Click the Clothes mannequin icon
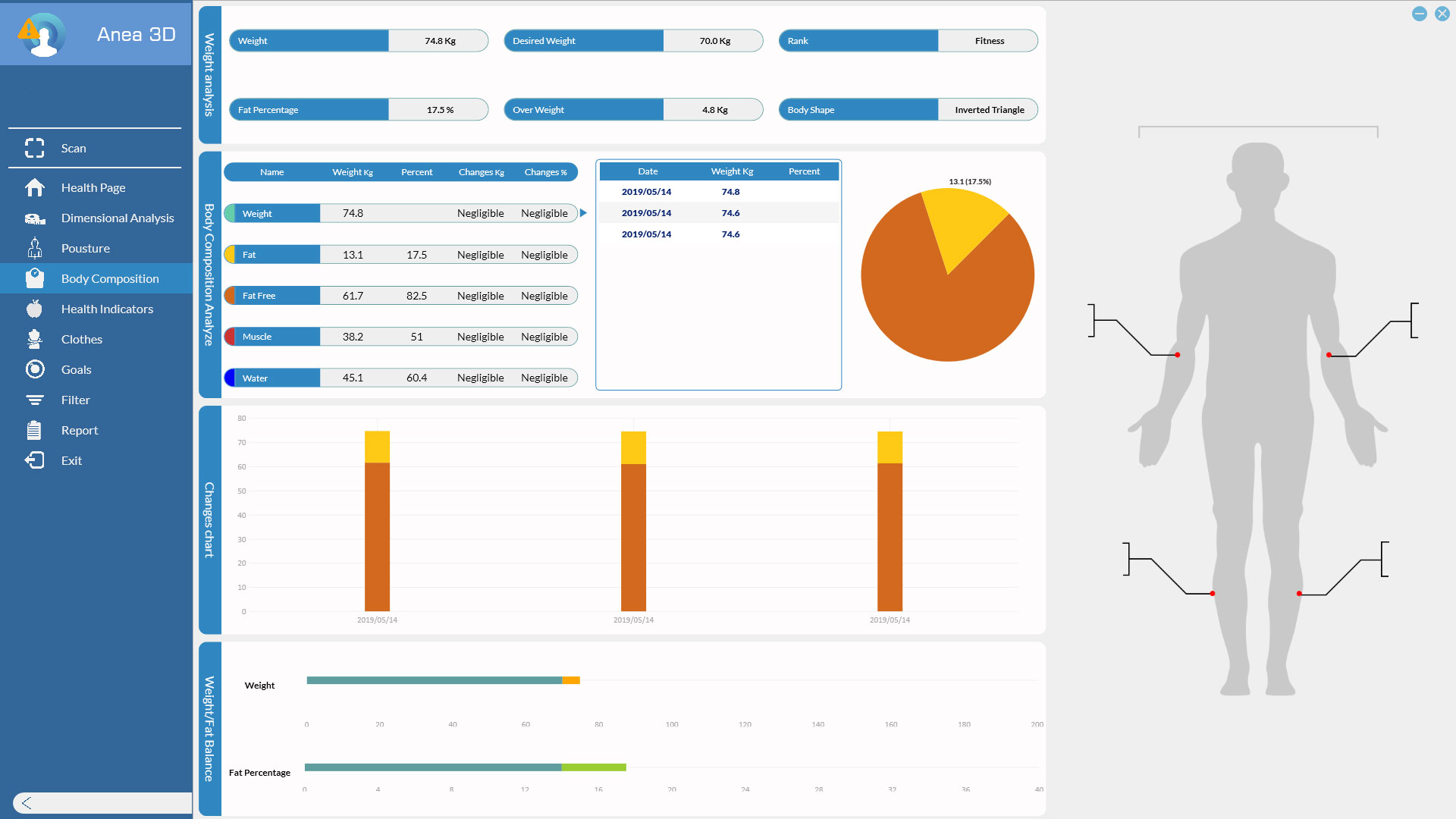1456x819 pixels. point(34,339)
